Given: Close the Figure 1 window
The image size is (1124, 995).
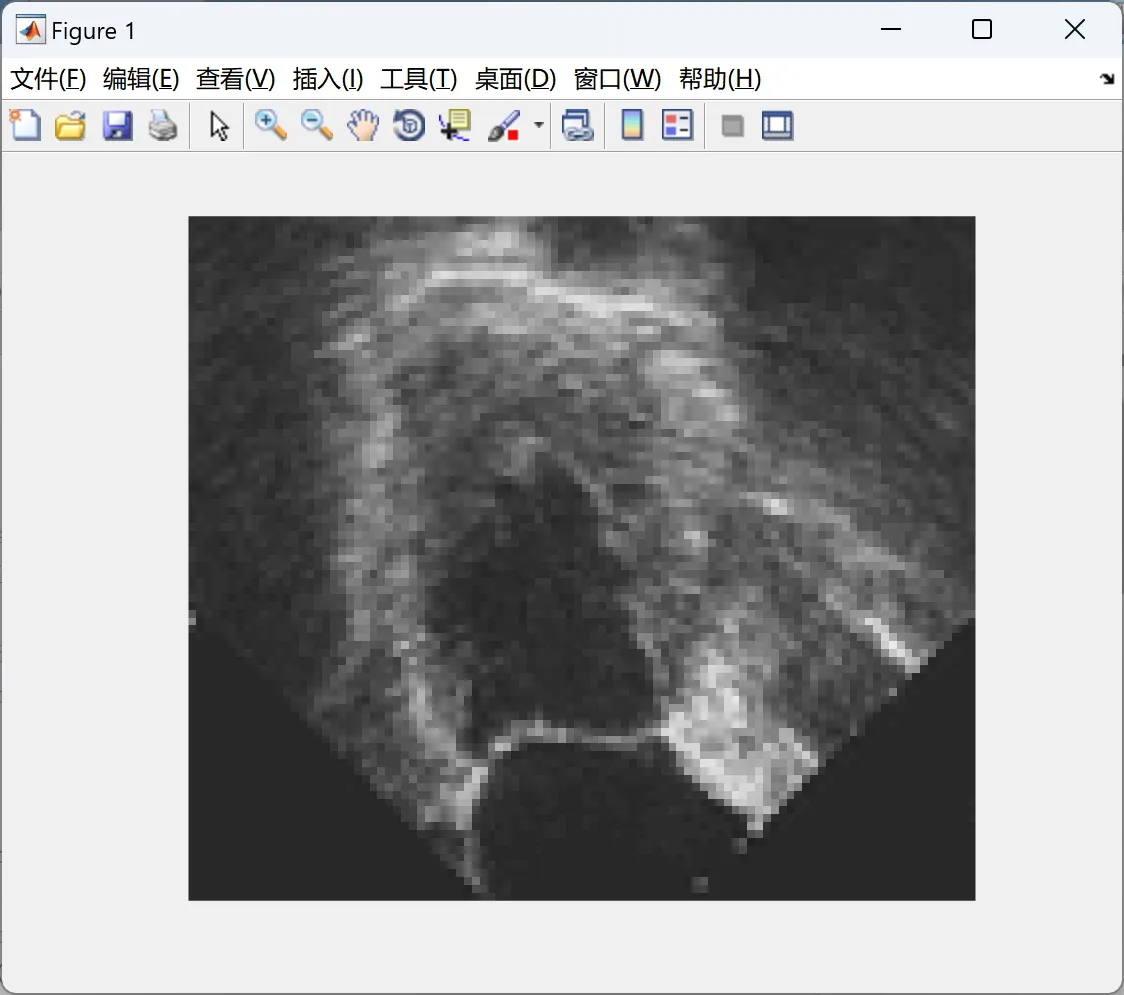Looking at the screenshot, I should [1075, 29].
